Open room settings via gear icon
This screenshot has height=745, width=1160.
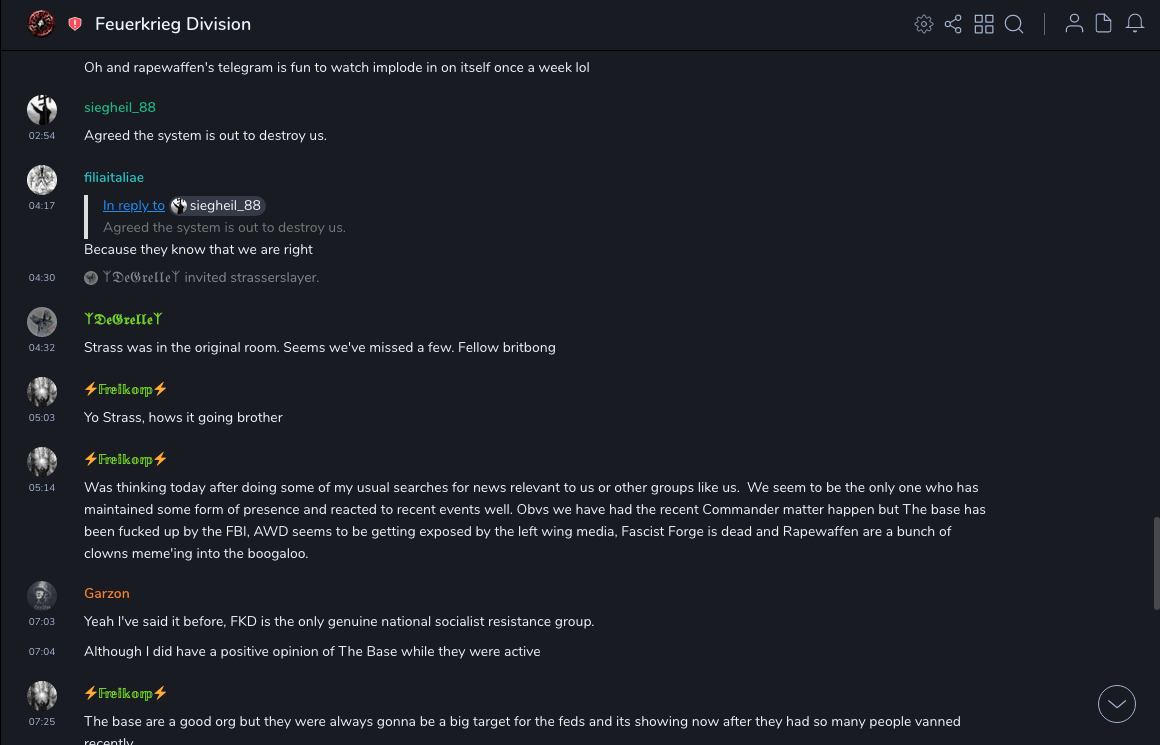tap(924, 24)
